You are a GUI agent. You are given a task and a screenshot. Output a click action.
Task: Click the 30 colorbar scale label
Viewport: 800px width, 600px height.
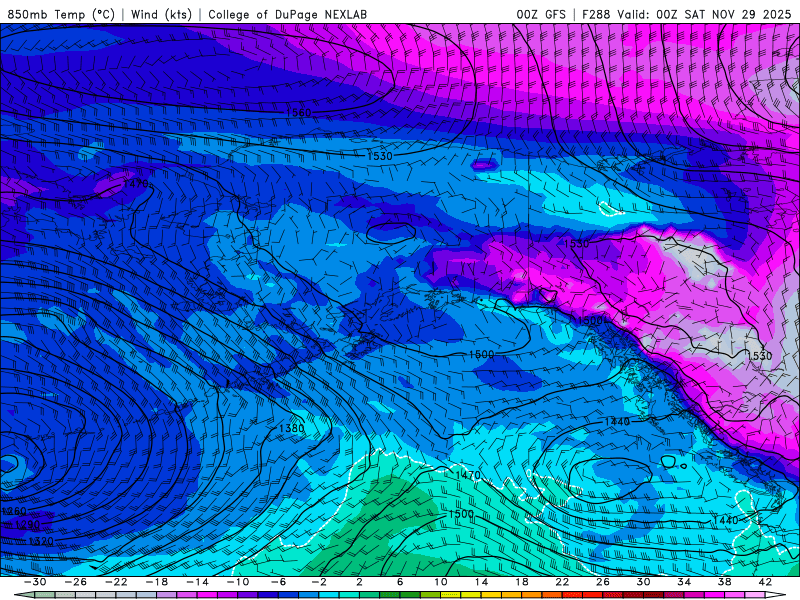[643, 582]
